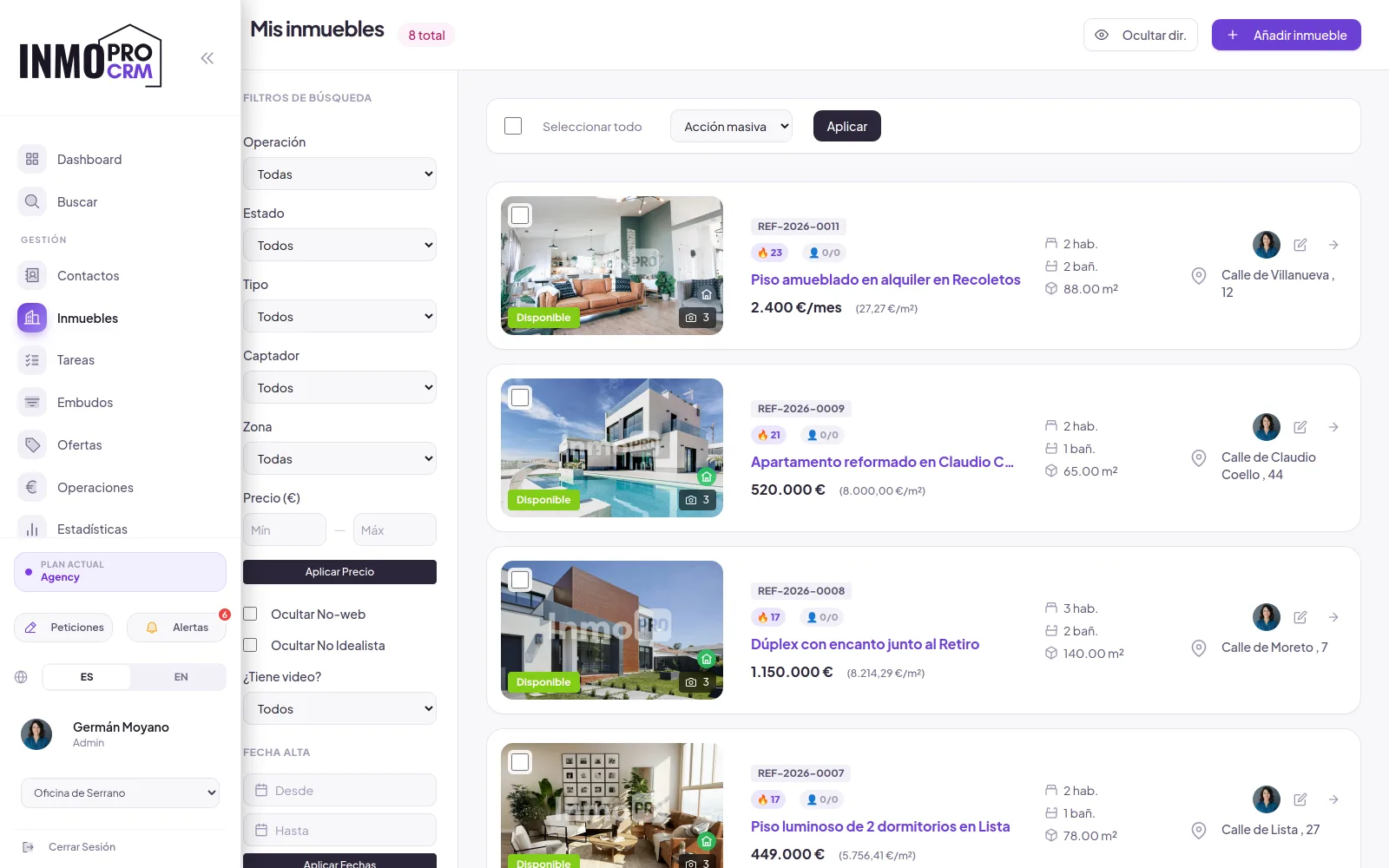
Task: Click the Operaciones euro icon
Action: [32, 488]
